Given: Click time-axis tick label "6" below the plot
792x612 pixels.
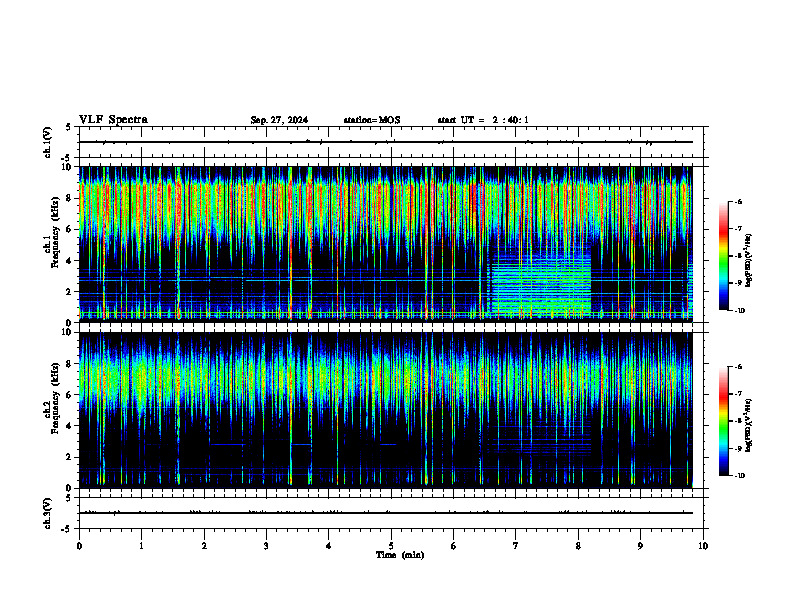Looking at the screenshot, I should click(x=454, y=546).
